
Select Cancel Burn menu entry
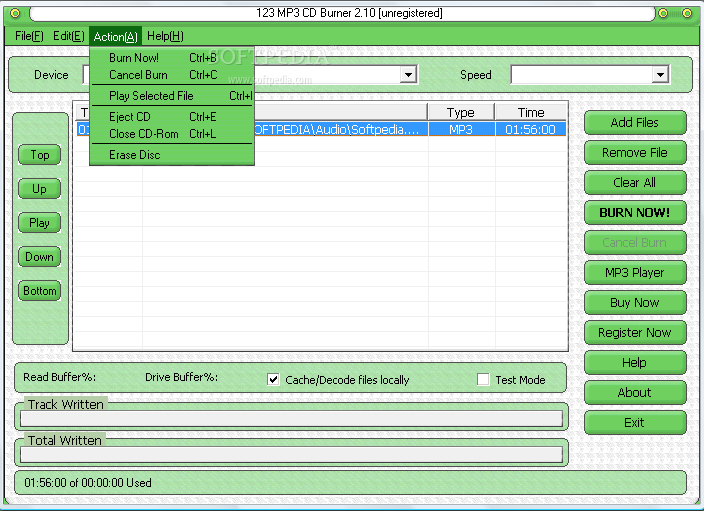(x=172, y=75)
